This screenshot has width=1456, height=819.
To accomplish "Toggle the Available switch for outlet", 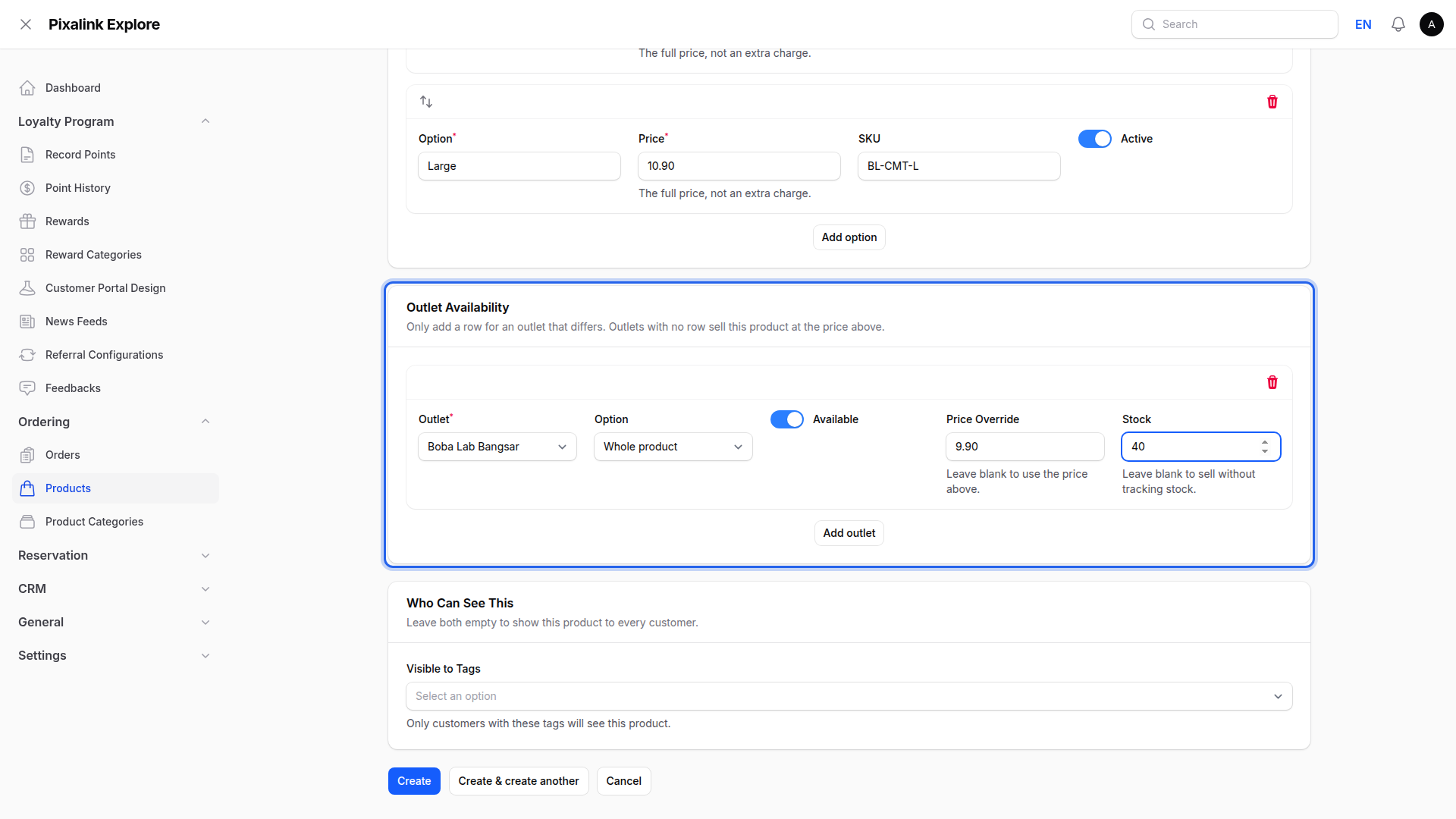I will tap(787, 419).
